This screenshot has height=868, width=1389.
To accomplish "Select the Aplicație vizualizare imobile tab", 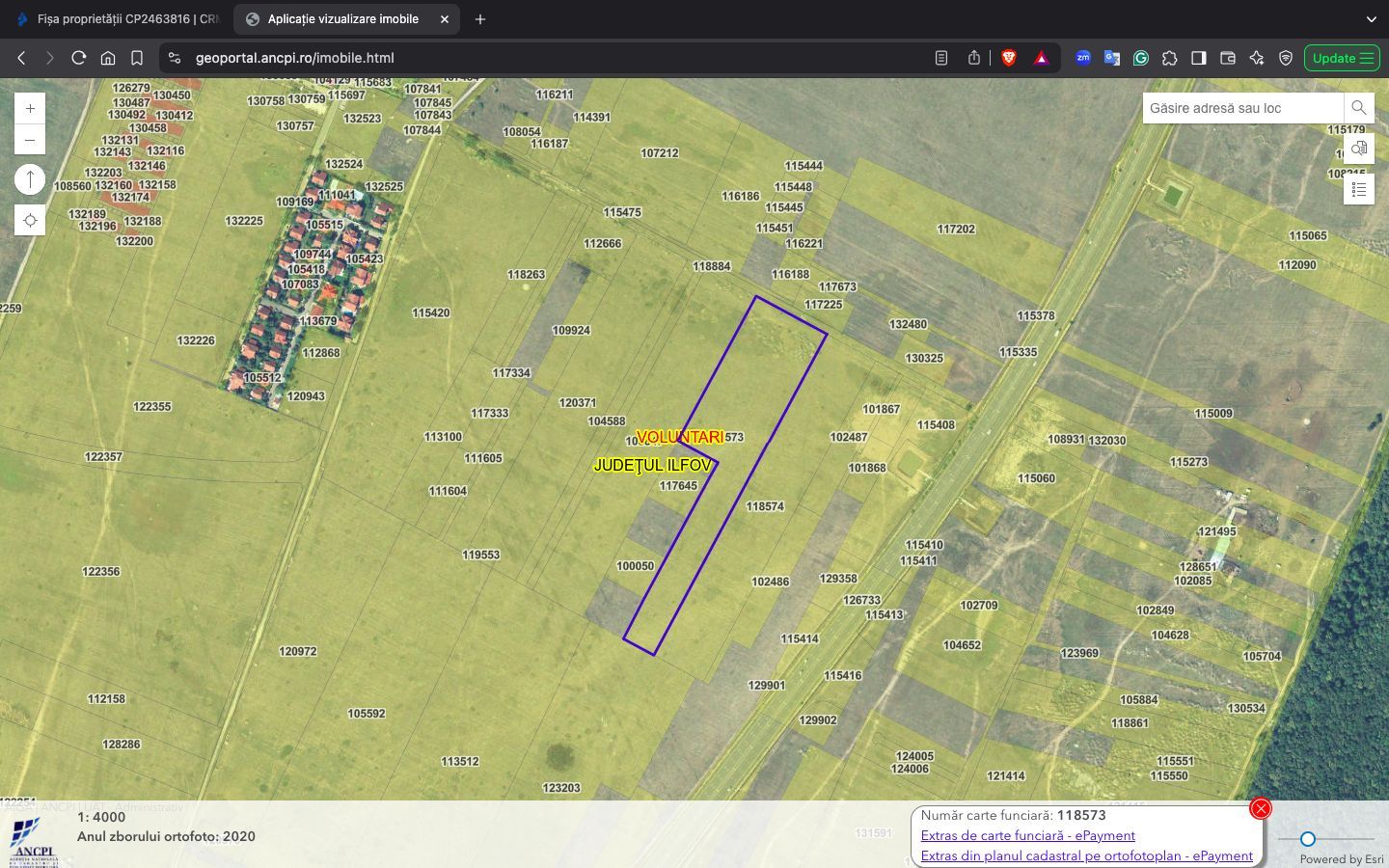I will [342, 19].
